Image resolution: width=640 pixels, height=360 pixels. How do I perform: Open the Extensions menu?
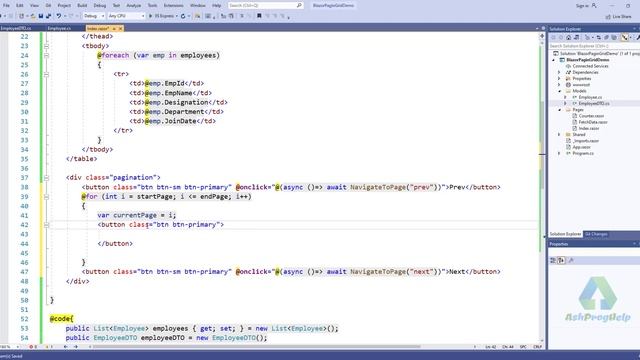coord(173,5)
